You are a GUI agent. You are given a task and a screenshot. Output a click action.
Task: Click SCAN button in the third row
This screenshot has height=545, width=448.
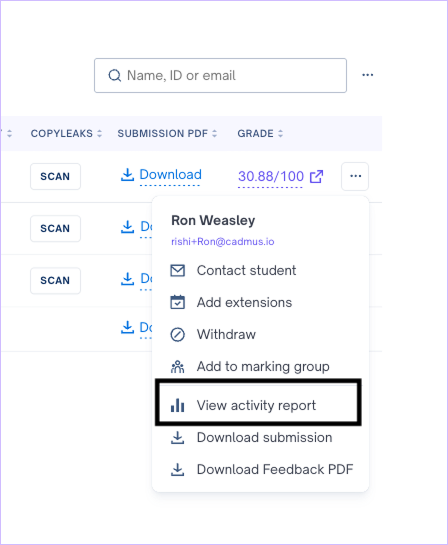coord(55,280)
